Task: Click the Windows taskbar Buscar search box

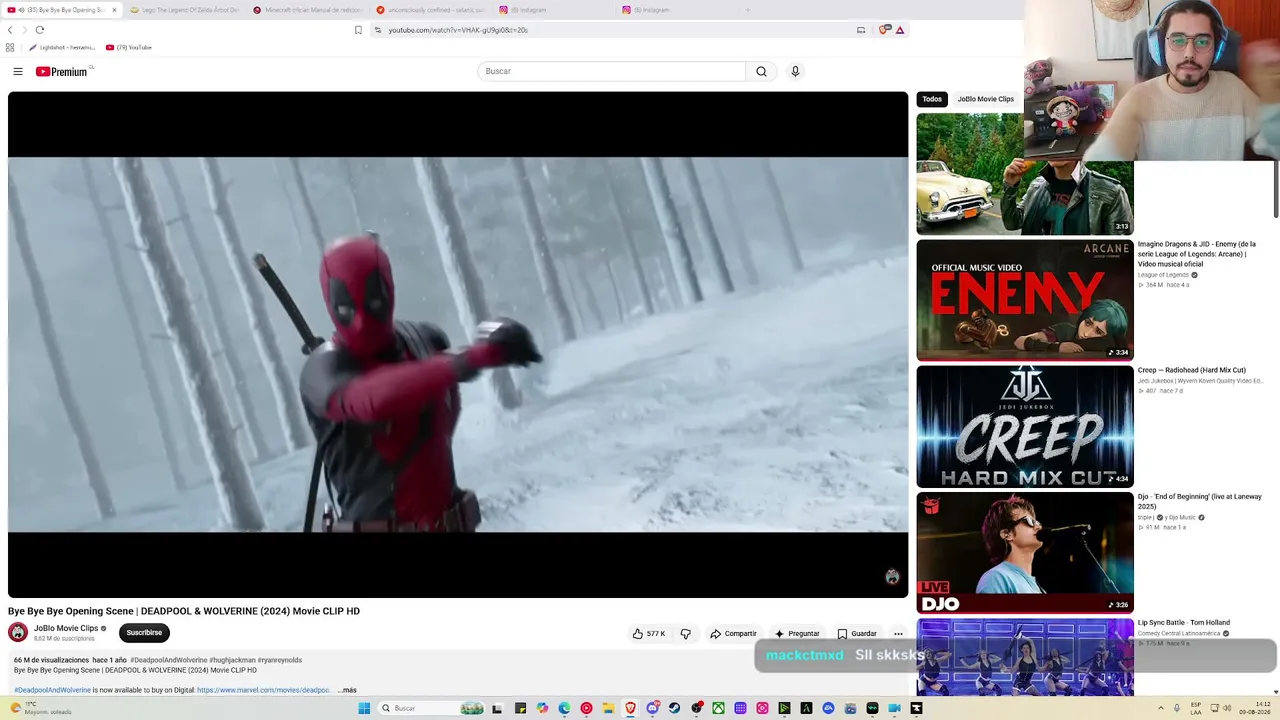Action: click(430, 708)
